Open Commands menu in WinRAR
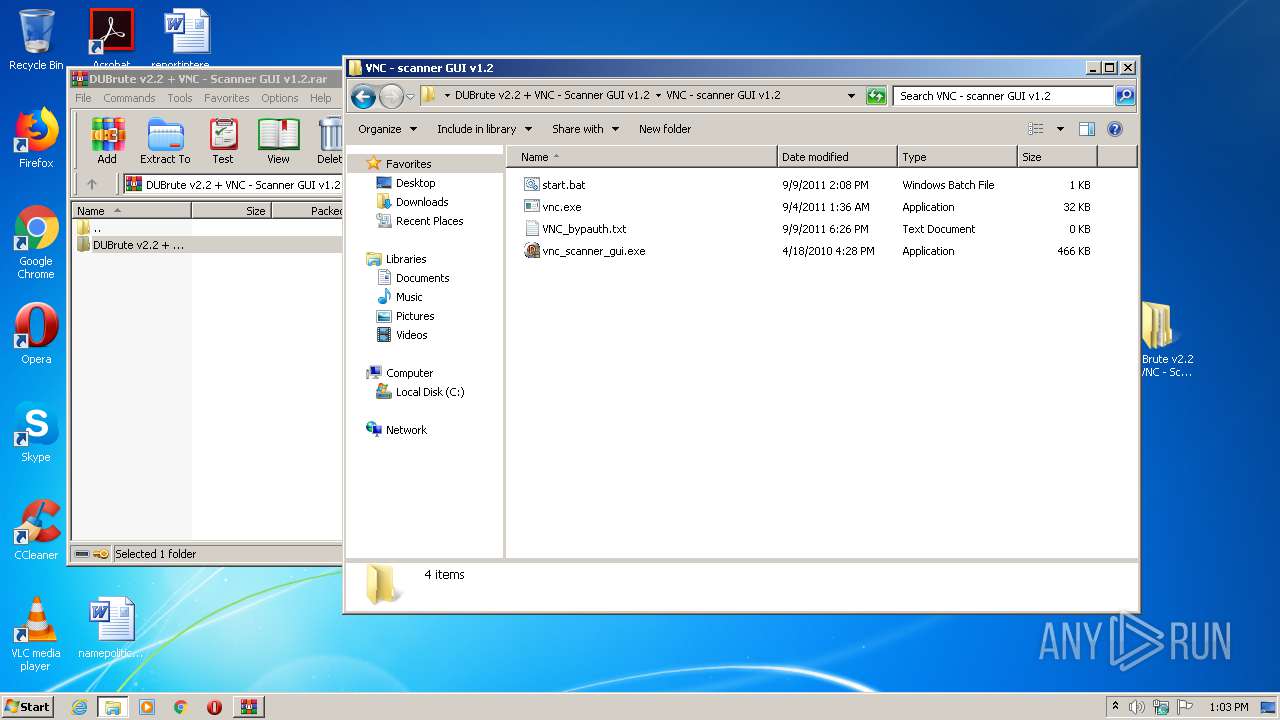The image size is (1280, 720). (x=129, y=98)
